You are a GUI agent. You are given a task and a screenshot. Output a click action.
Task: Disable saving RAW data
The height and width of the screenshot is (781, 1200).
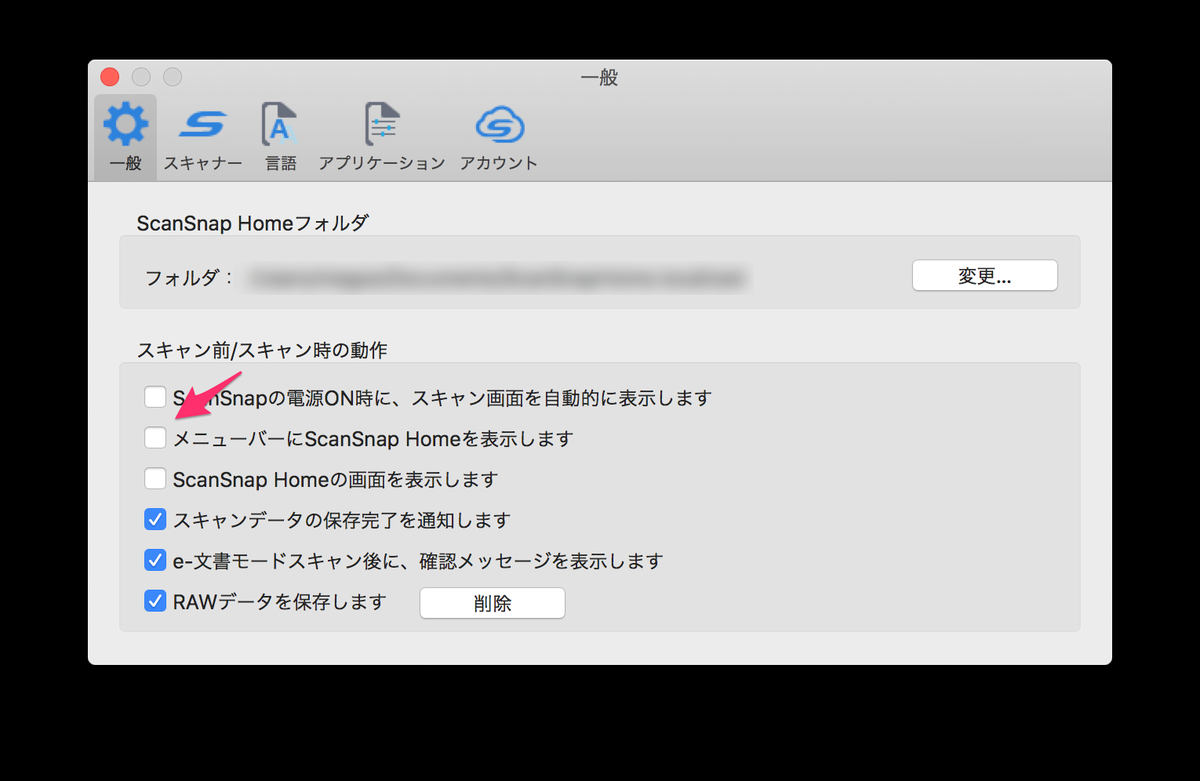(x=155, y=601)
